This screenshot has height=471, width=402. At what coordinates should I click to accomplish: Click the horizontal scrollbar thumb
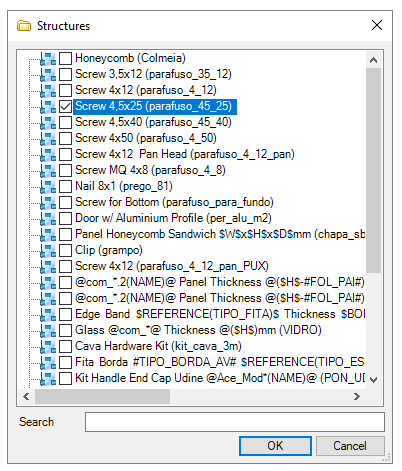[x=103, y=397]
